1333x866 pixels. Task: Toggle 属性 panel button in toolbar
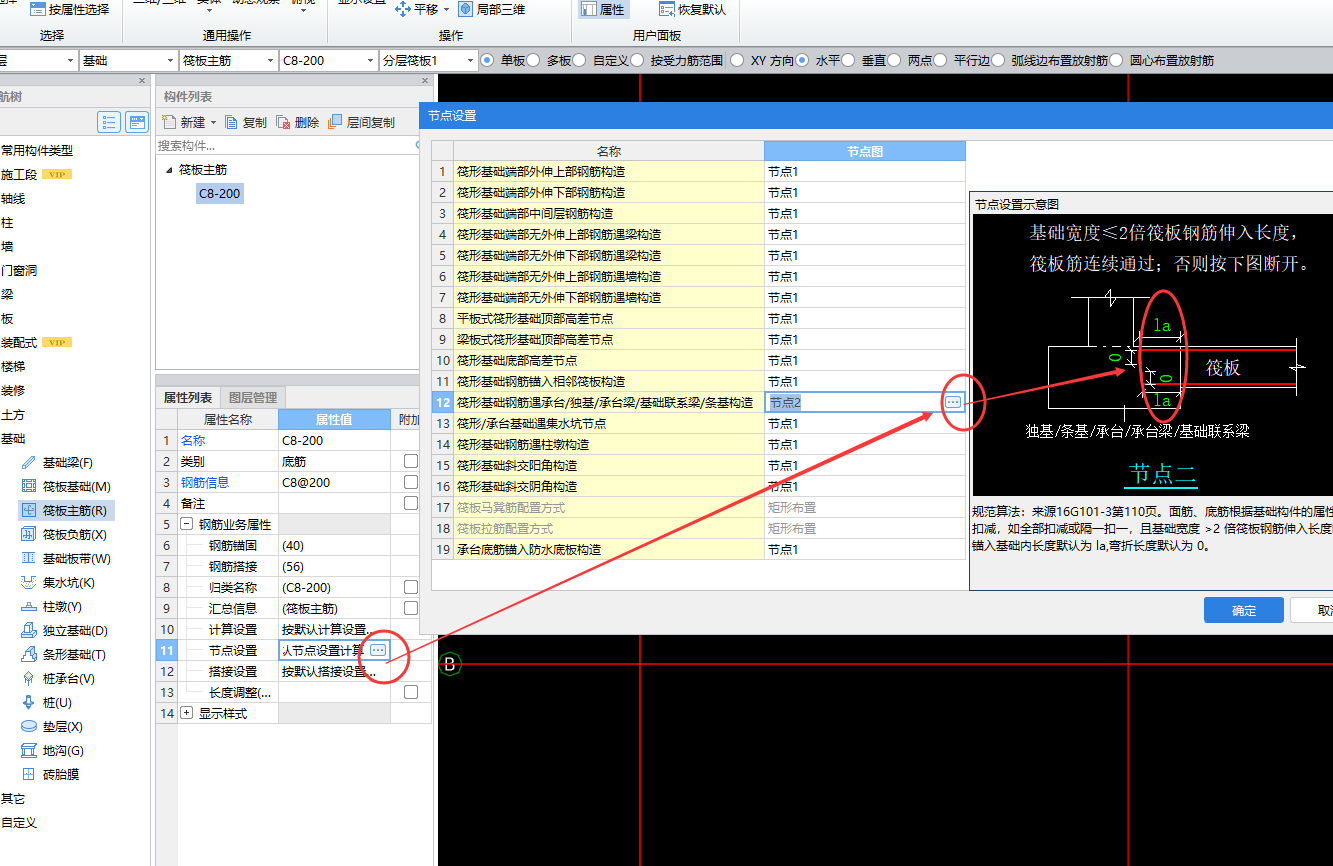[x=603, y=9]
